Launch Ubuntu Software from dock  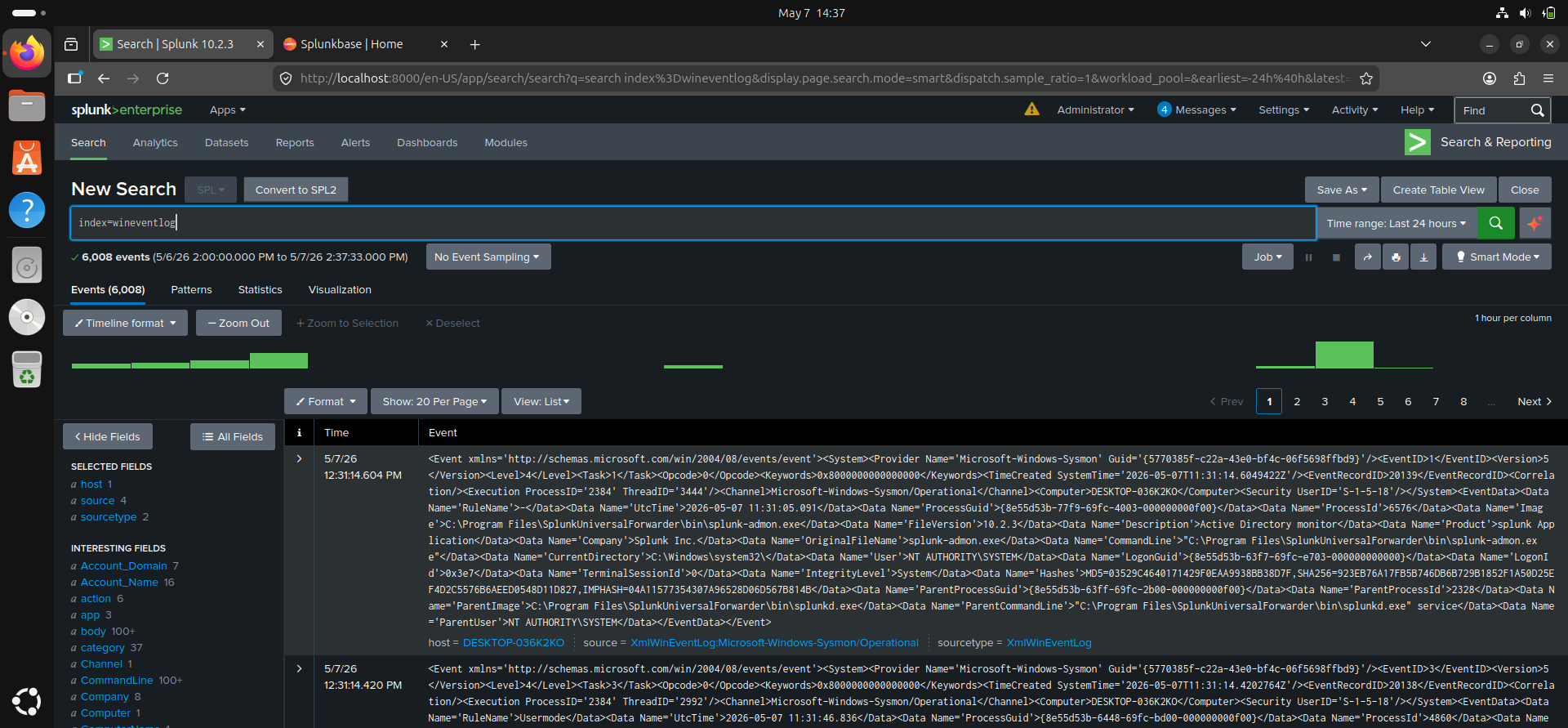(27, 159)
